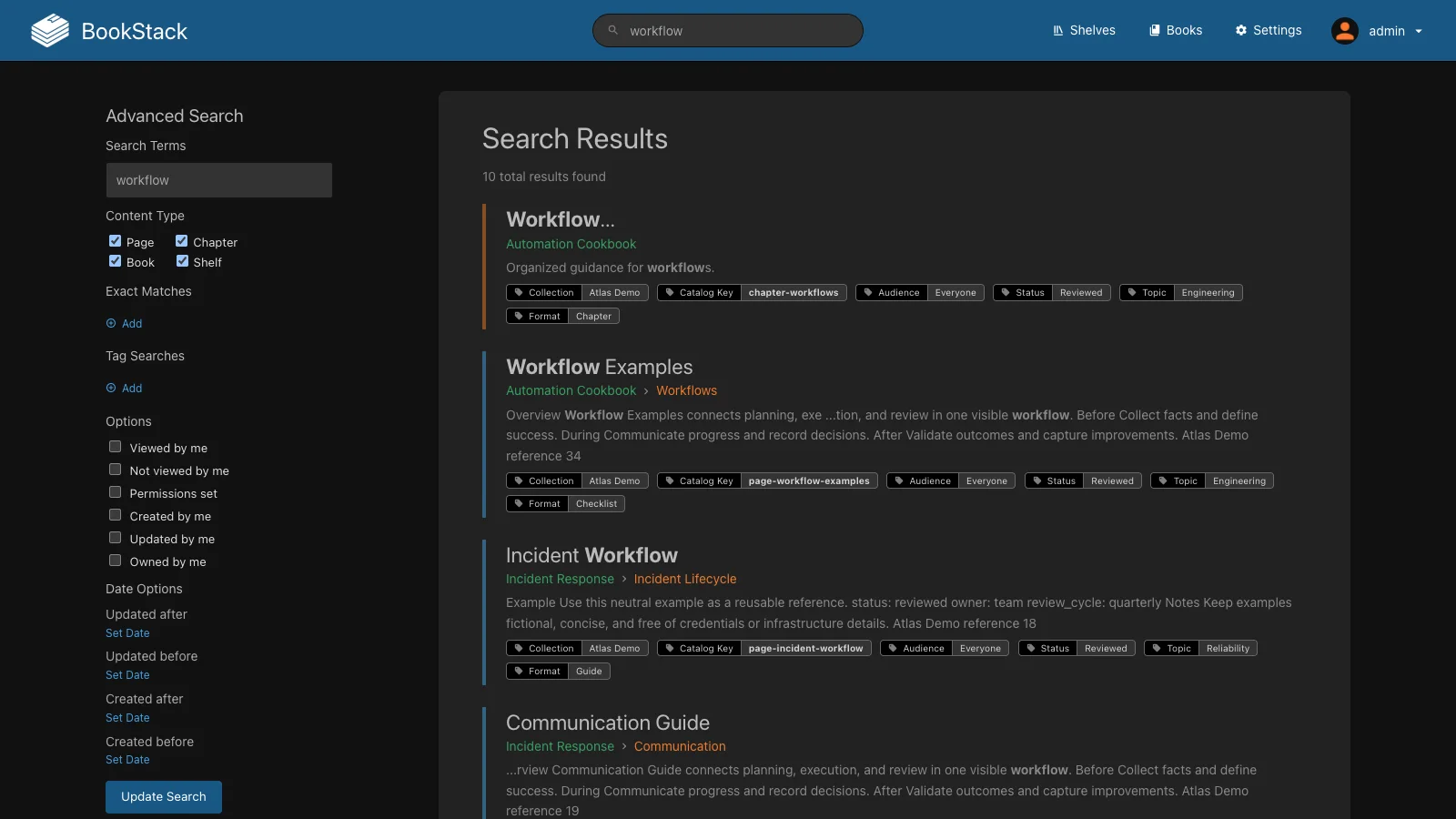Click the BookStack logo icon

(50, 31)
